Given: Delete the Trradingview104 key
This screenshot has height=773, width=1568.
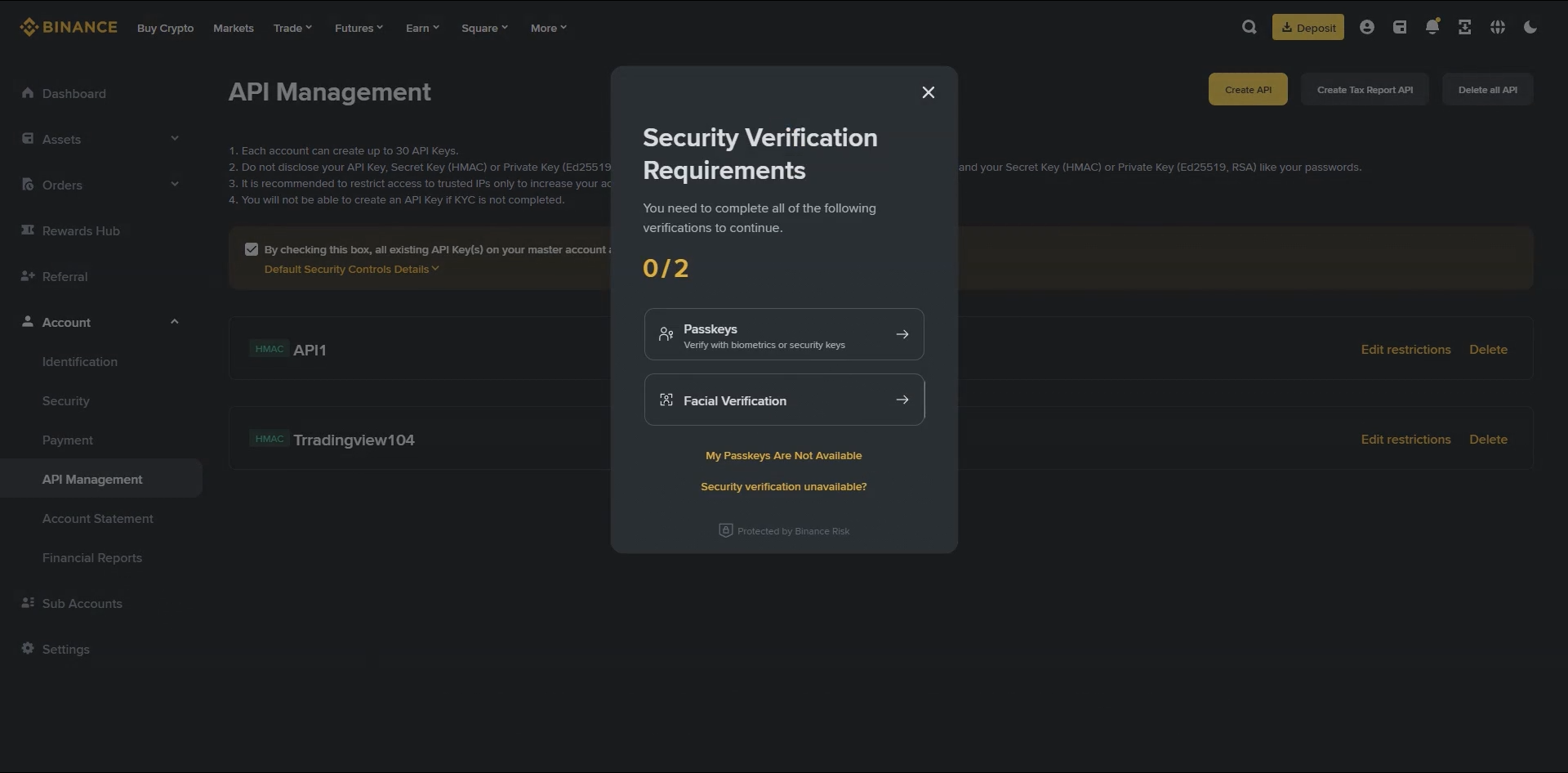Looking at the screenshot, I should click(x=1488, y=439).
